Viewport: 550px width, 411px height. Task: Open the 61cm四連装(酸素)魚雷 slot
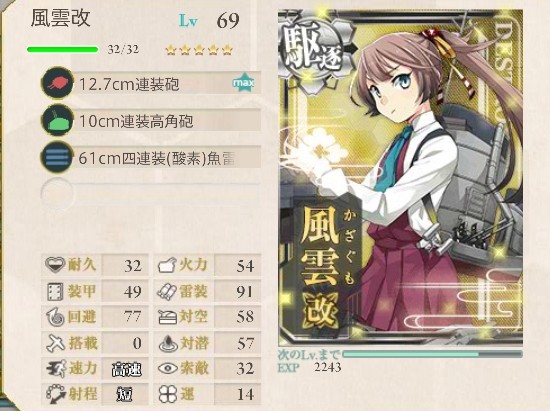(x=169, y=158)
